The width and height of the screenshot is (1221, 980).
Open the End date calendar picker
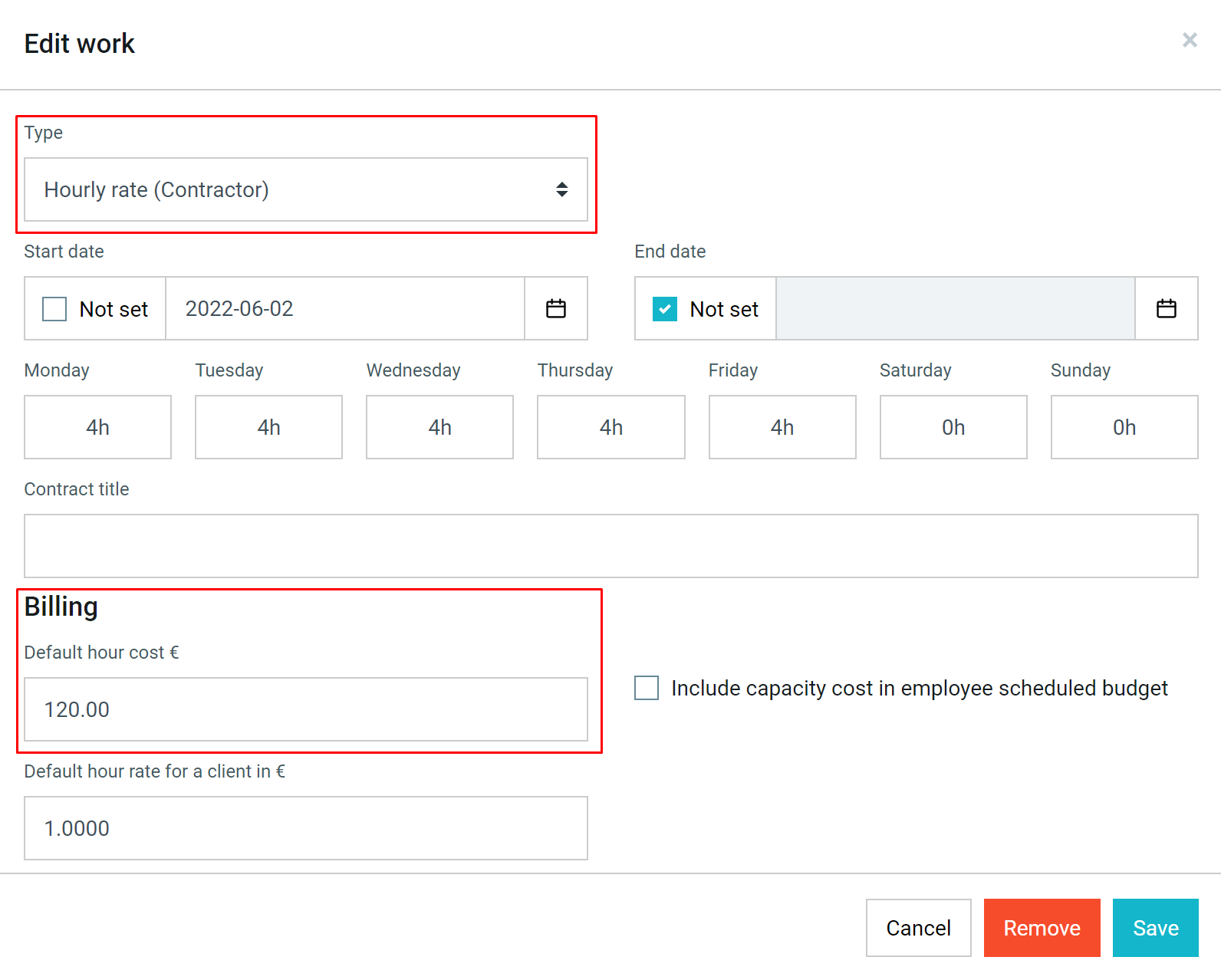[1167, 308]
